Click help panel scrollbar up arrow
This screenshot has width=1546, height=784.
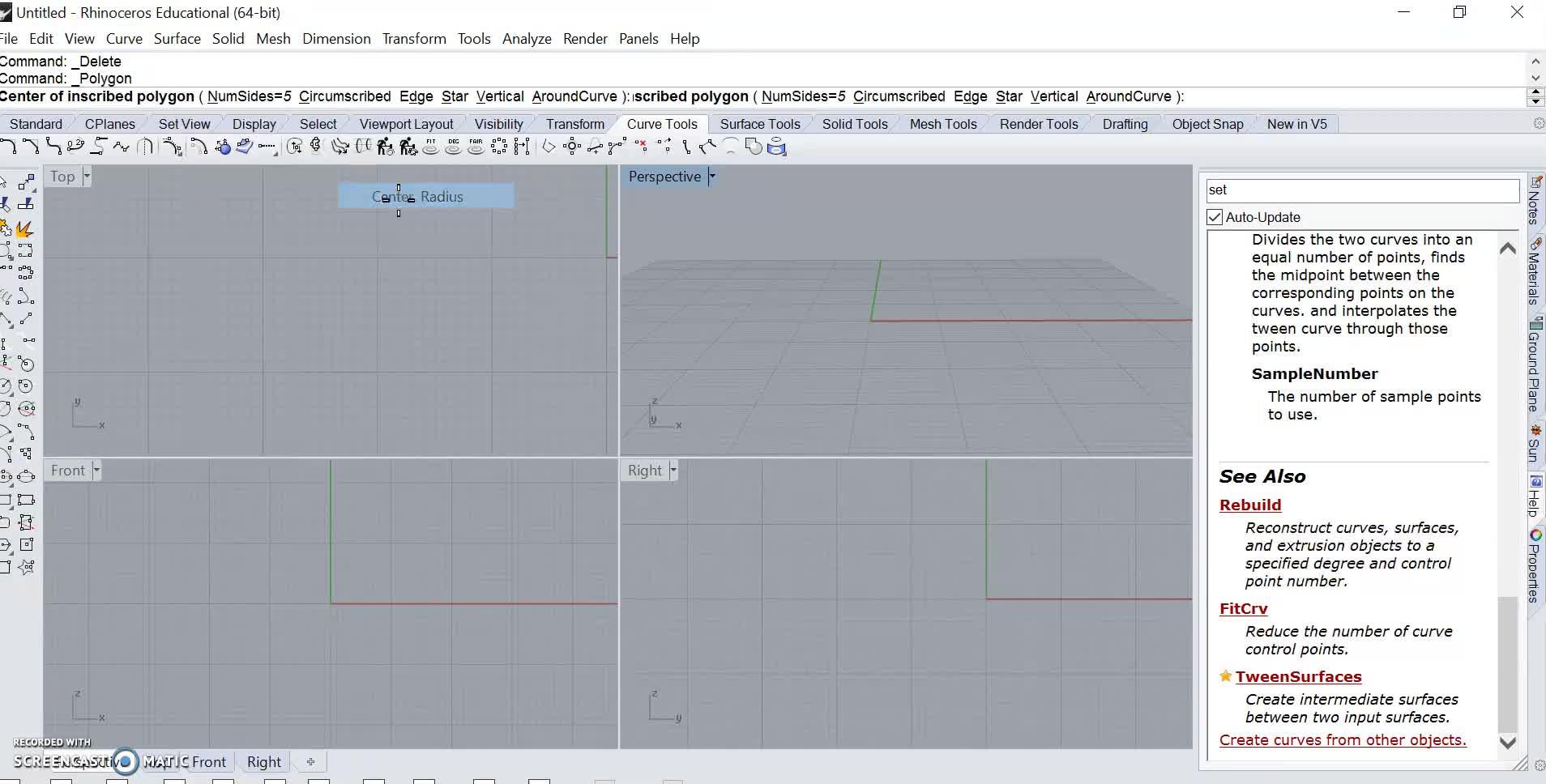(1507, 249)
